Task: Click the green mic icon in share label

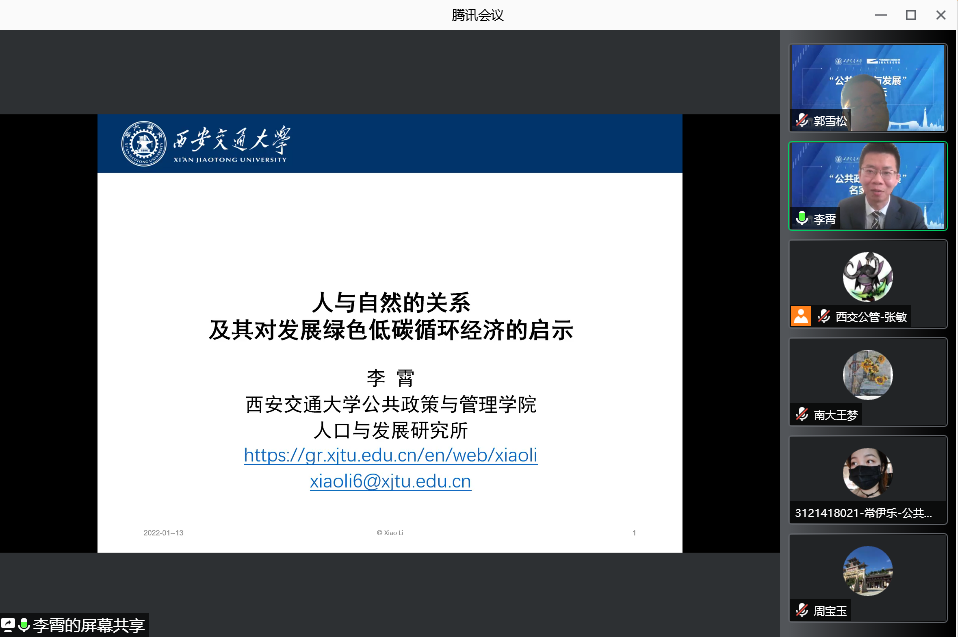Action: [24, 625]
